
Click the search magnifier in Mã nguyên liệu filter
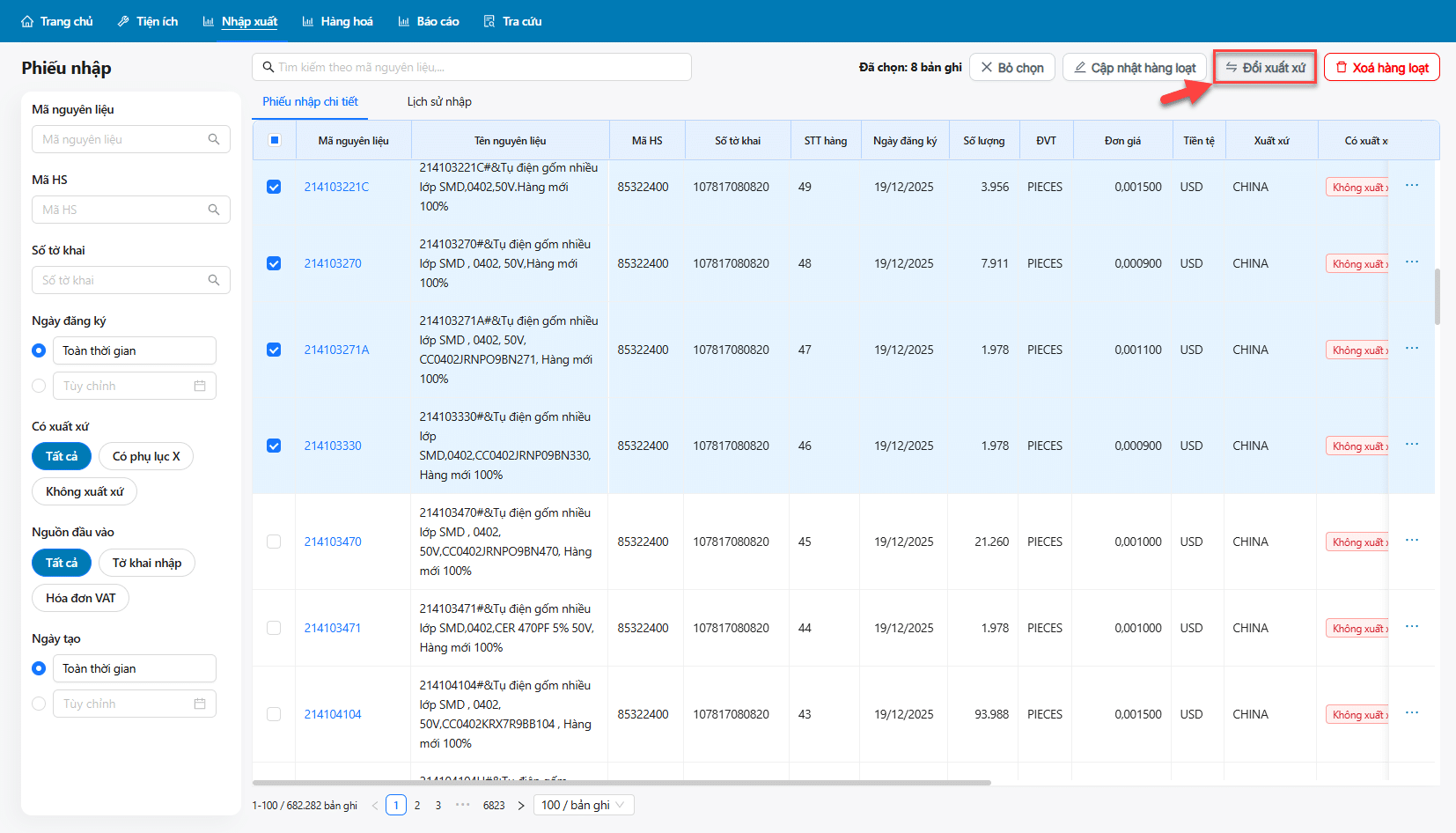click(213, 139)
